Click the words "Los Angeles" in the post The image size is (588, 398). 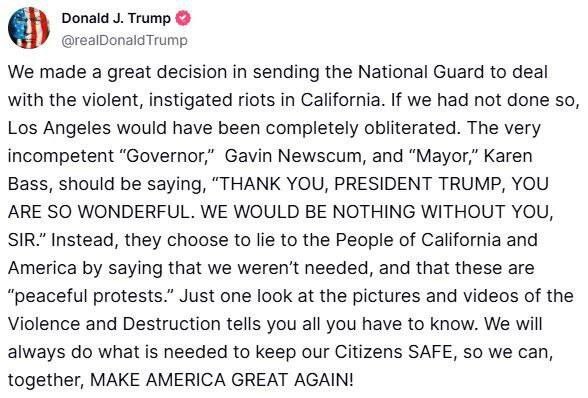coord(60,128)
